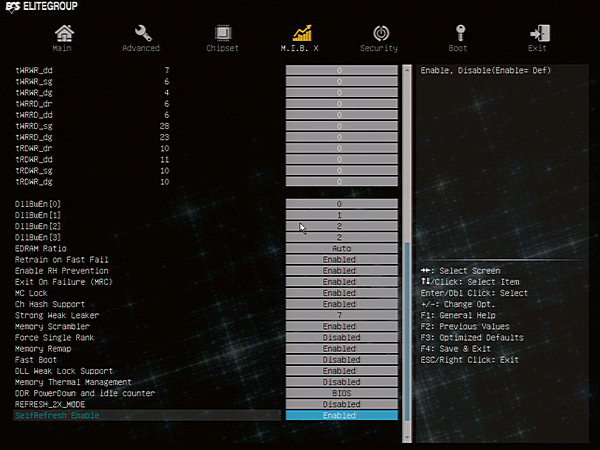Open DDR PowerDown and idle counter option
Image resolution: width=600 pixels, height=450 pixels.
342,393
